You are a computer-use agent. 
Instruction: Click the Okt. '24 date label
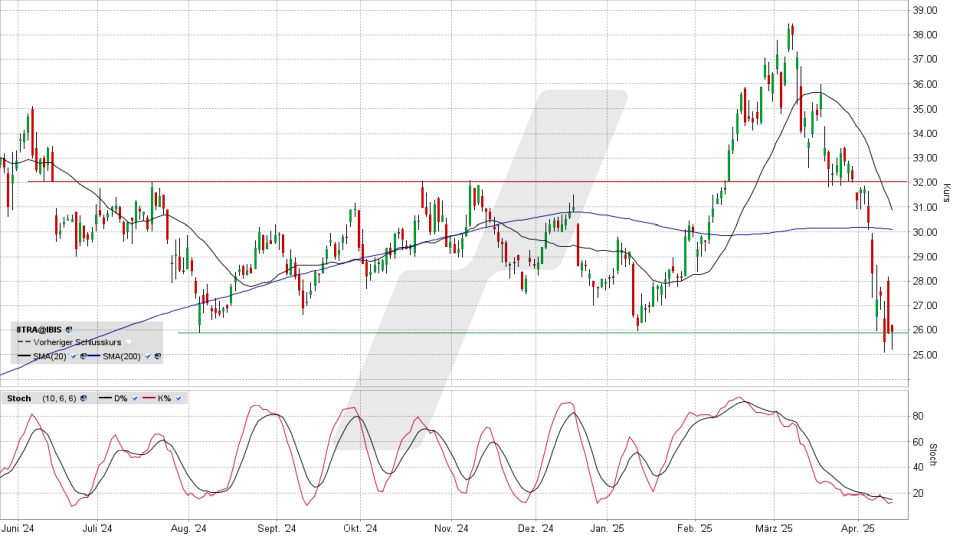click(360, 528)
